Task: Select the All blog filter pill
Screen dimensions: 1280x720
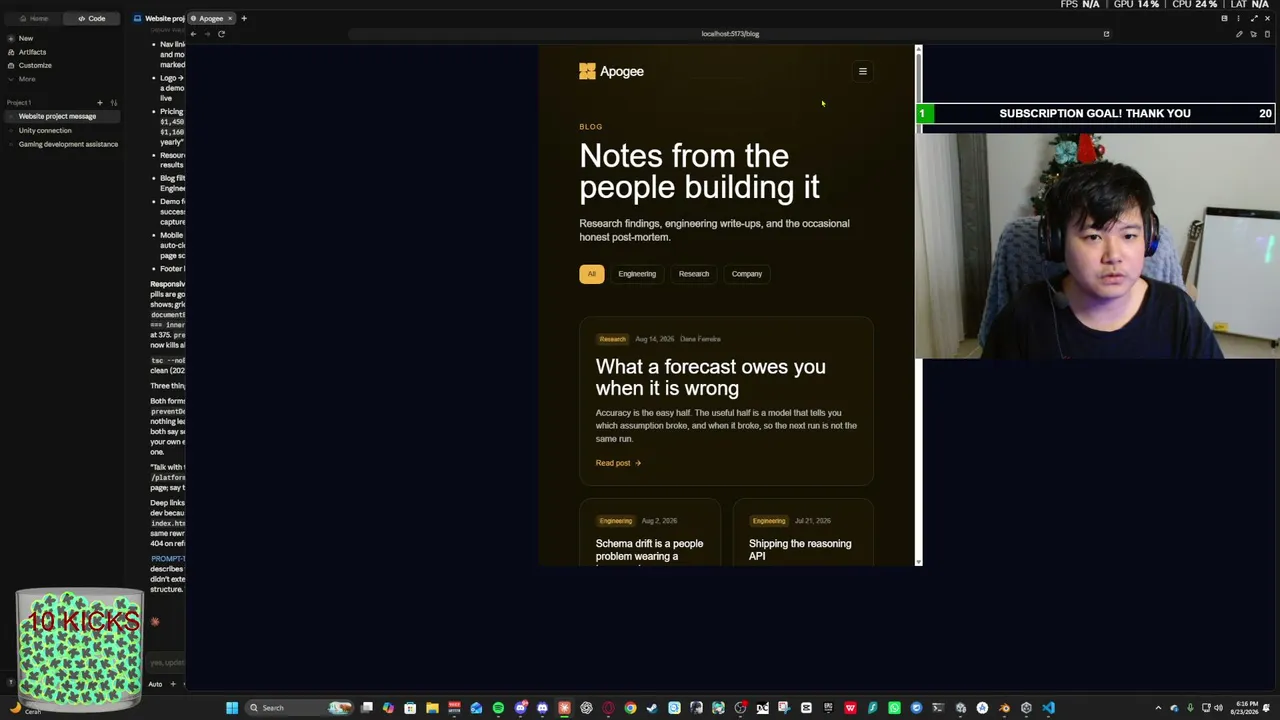Action: click(591, 274)
